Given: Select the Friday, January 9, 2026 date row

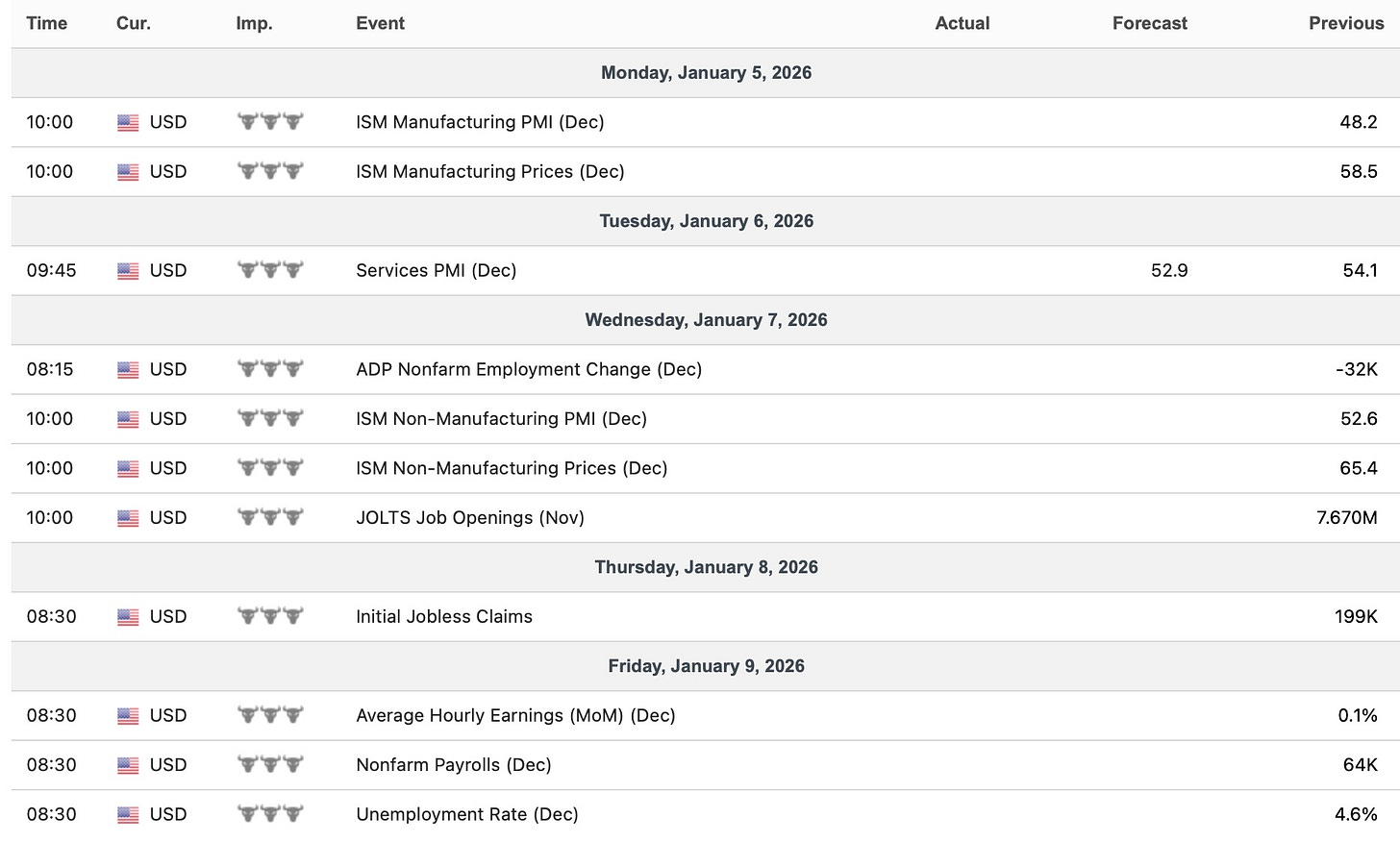Looking at the screenshot, I should (x=706, y=666).
